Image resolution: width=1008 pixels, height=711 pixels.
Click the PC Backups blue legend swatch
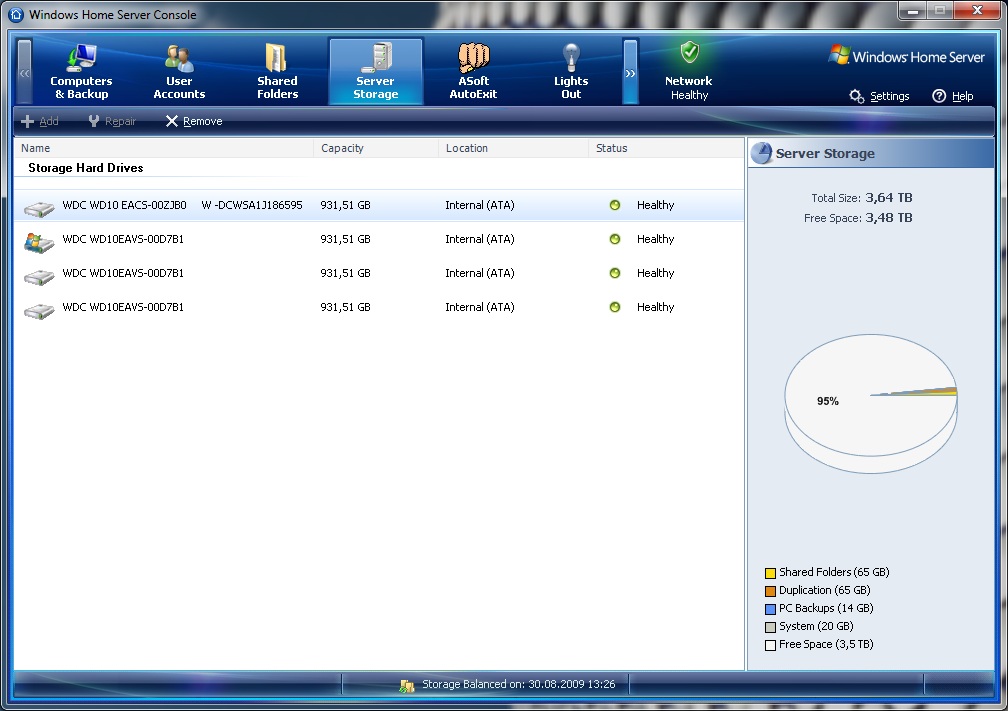pos(770,609)
